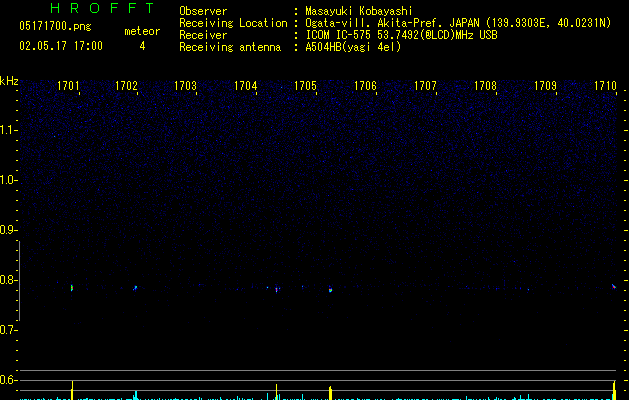Viewport: 629px width, 400px height.
Task: Click the date stamp 02.05.17 17:00
Action: tap(61, 46)
